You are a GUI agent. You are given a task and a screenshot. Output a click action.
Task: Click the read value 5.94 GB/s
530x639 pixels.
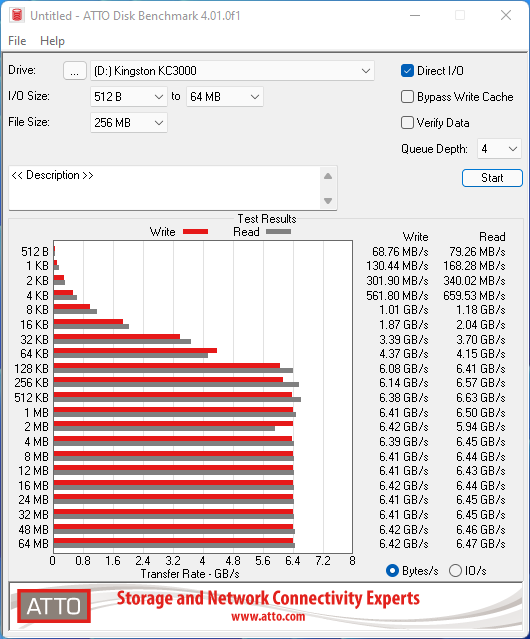(481, 427)
